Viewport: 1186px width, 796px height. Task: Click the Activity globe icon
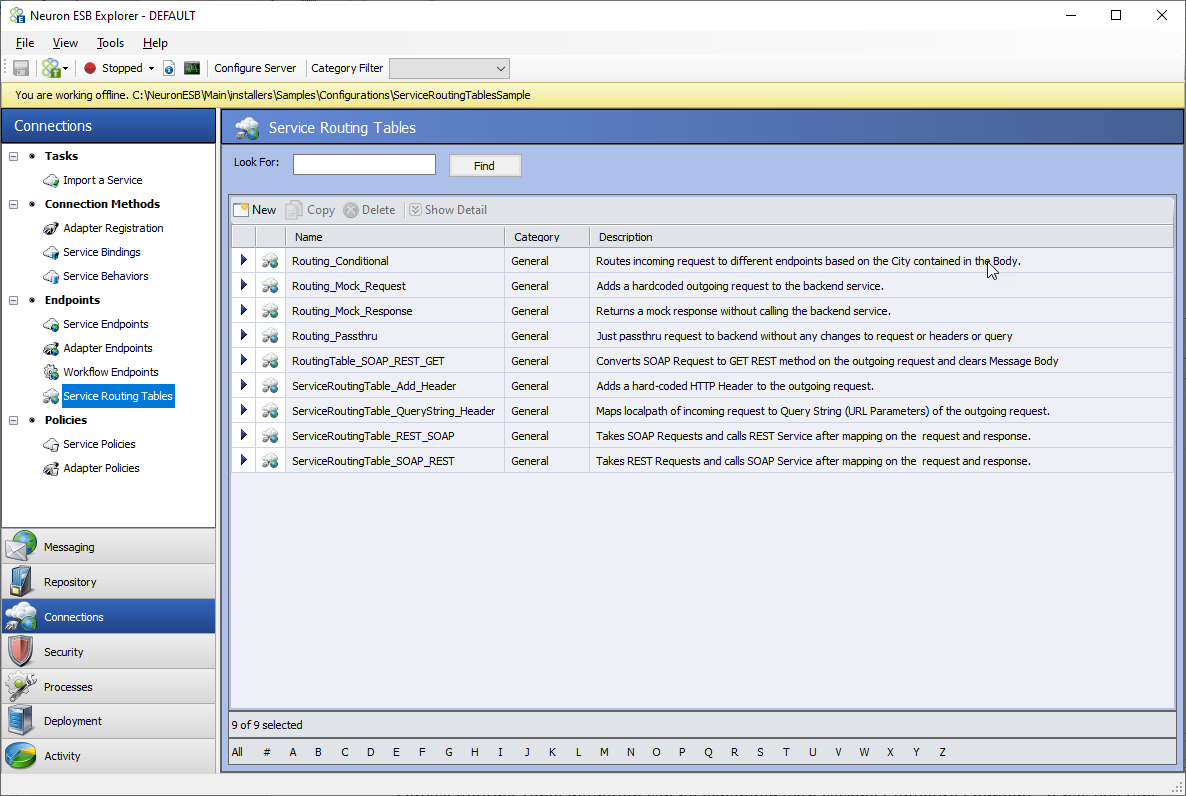20,755
